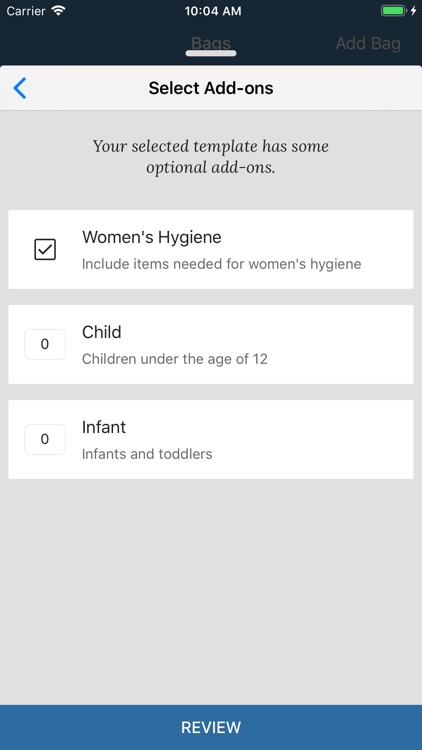Tap the 10:04 AM clock
This screenshot has width=422, height=750.
213,11
